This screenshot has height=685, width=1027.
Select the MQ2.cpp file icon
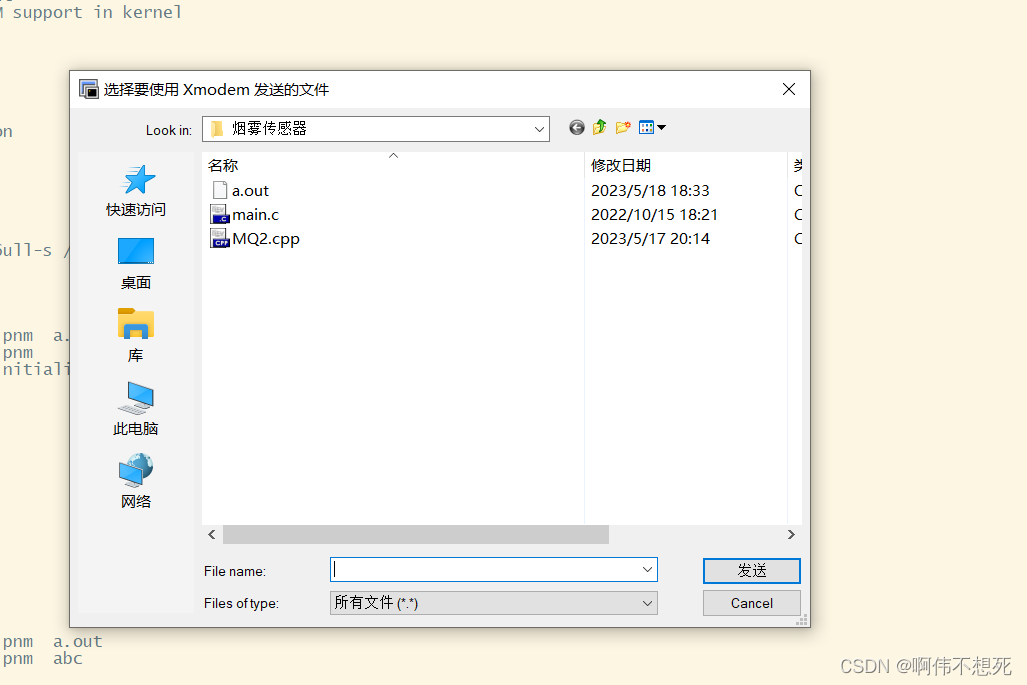click(x=220, y=238)
